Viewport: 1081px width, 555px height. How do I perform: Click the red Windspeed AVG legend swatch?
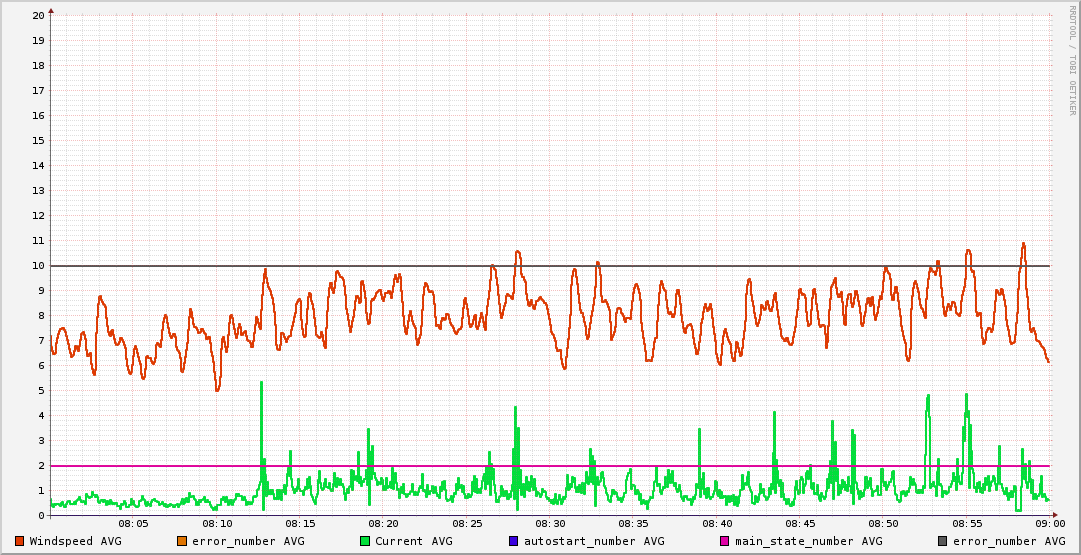(20, 541)
